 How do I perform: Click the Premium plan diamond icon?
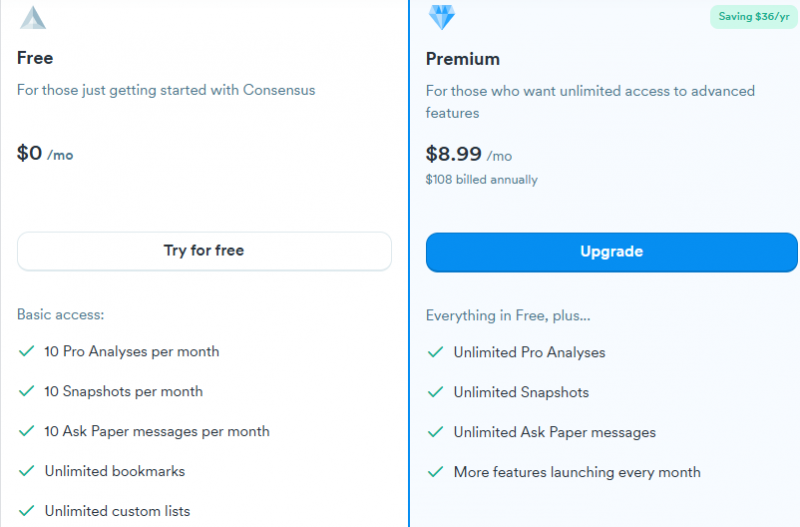441,17
